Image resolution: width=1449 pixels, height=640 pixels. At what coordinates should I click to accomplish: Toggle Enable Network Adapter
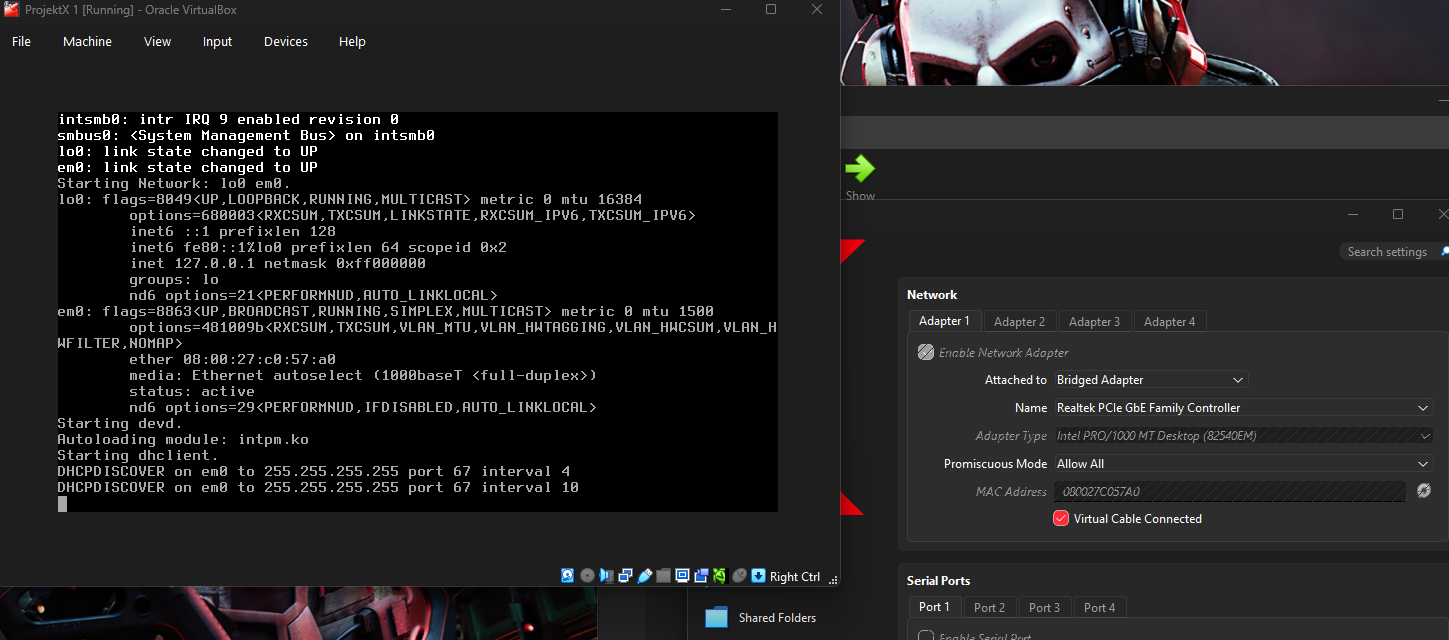[925, 352]
